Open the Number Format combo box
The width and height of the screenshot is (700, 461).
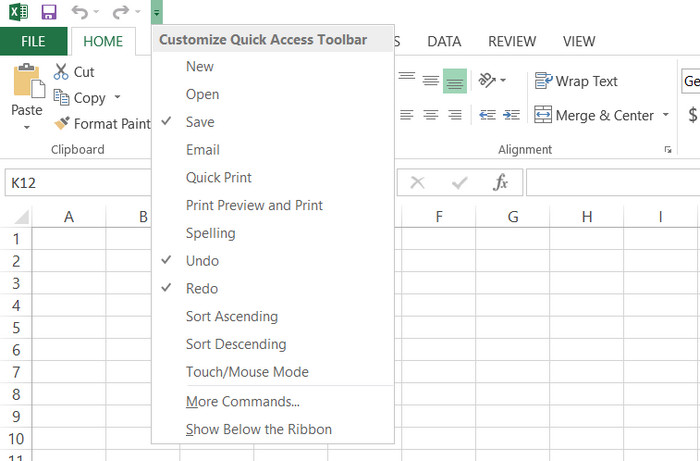[691, 81]
